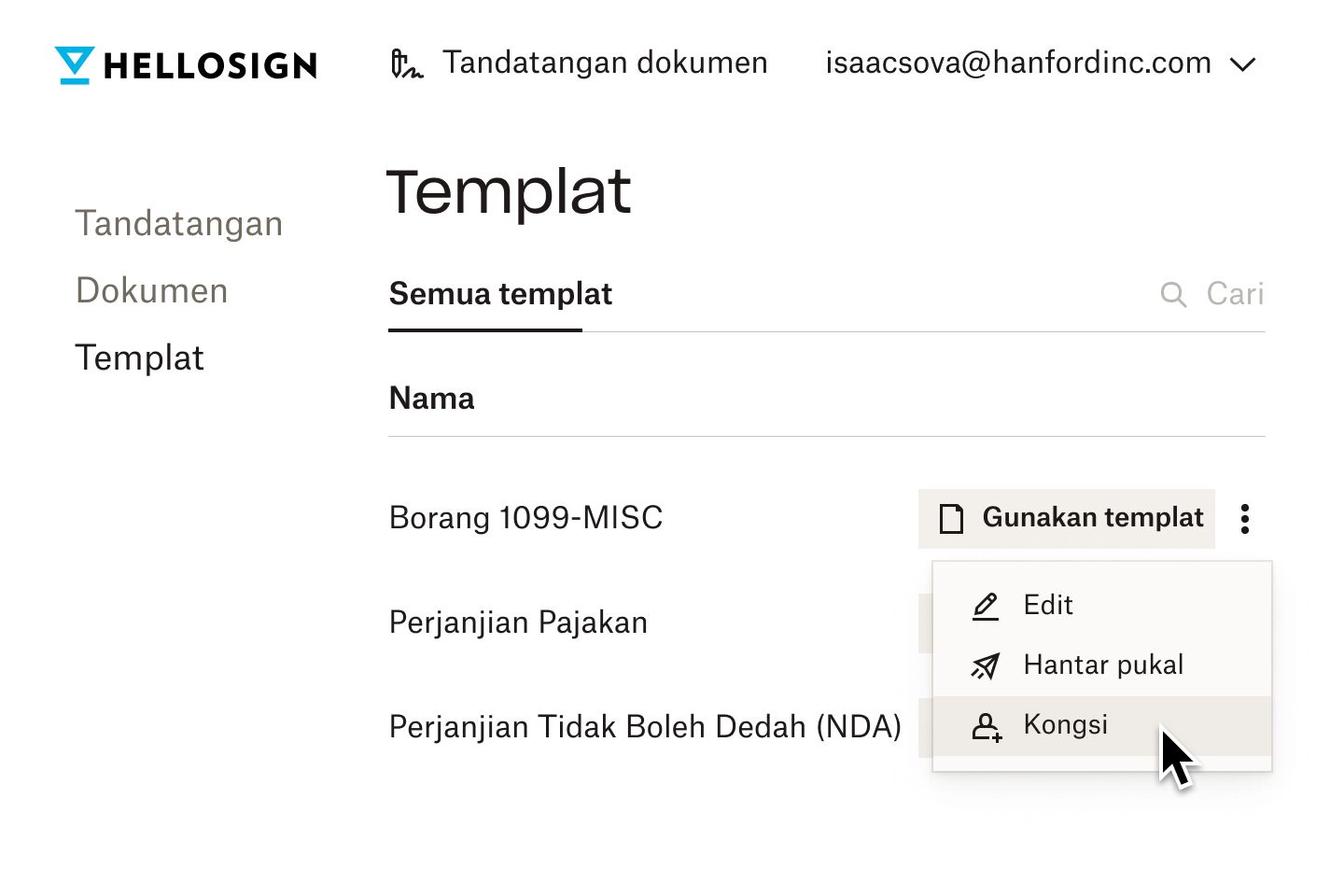1344x896 pixels.
Task: Click the HelloSign logo icon
Action: (x=73, y=63)
